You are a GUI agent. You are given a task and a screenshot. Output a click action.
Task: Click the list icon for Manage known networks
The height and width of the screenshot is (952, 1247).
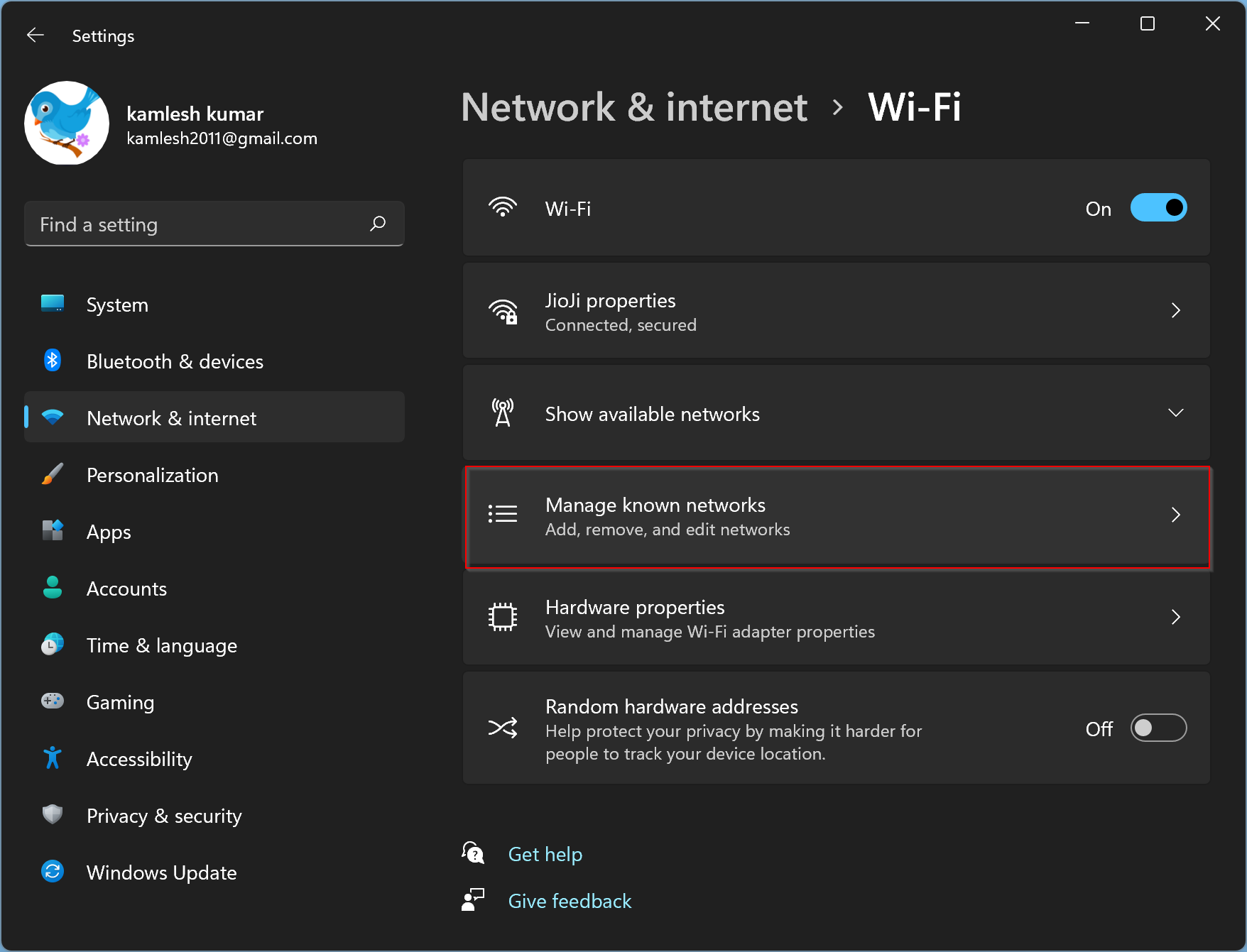click(503, 513)
